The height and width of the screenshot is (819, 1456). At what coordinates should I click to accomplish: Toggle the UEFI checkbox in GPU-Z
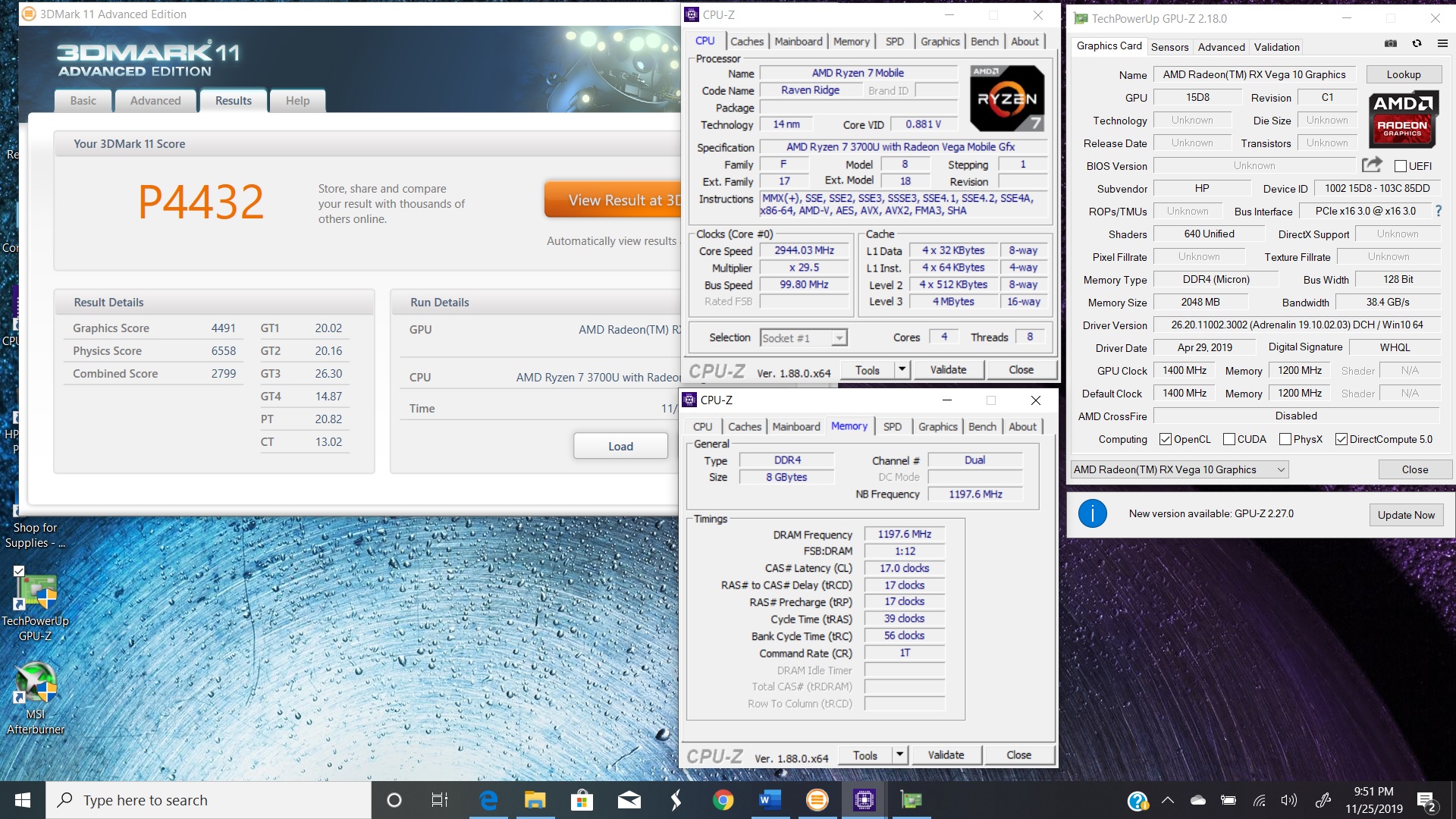tap(1401, 166)
